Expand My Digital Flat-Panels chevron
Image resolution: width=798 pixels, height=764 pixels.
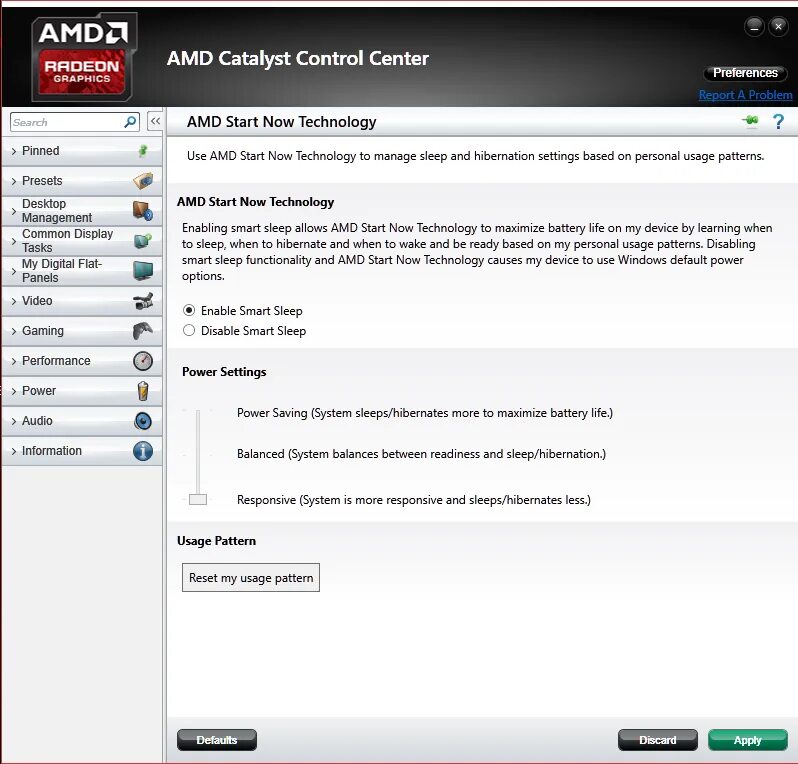pyautogui.click(x=14, y=271)
